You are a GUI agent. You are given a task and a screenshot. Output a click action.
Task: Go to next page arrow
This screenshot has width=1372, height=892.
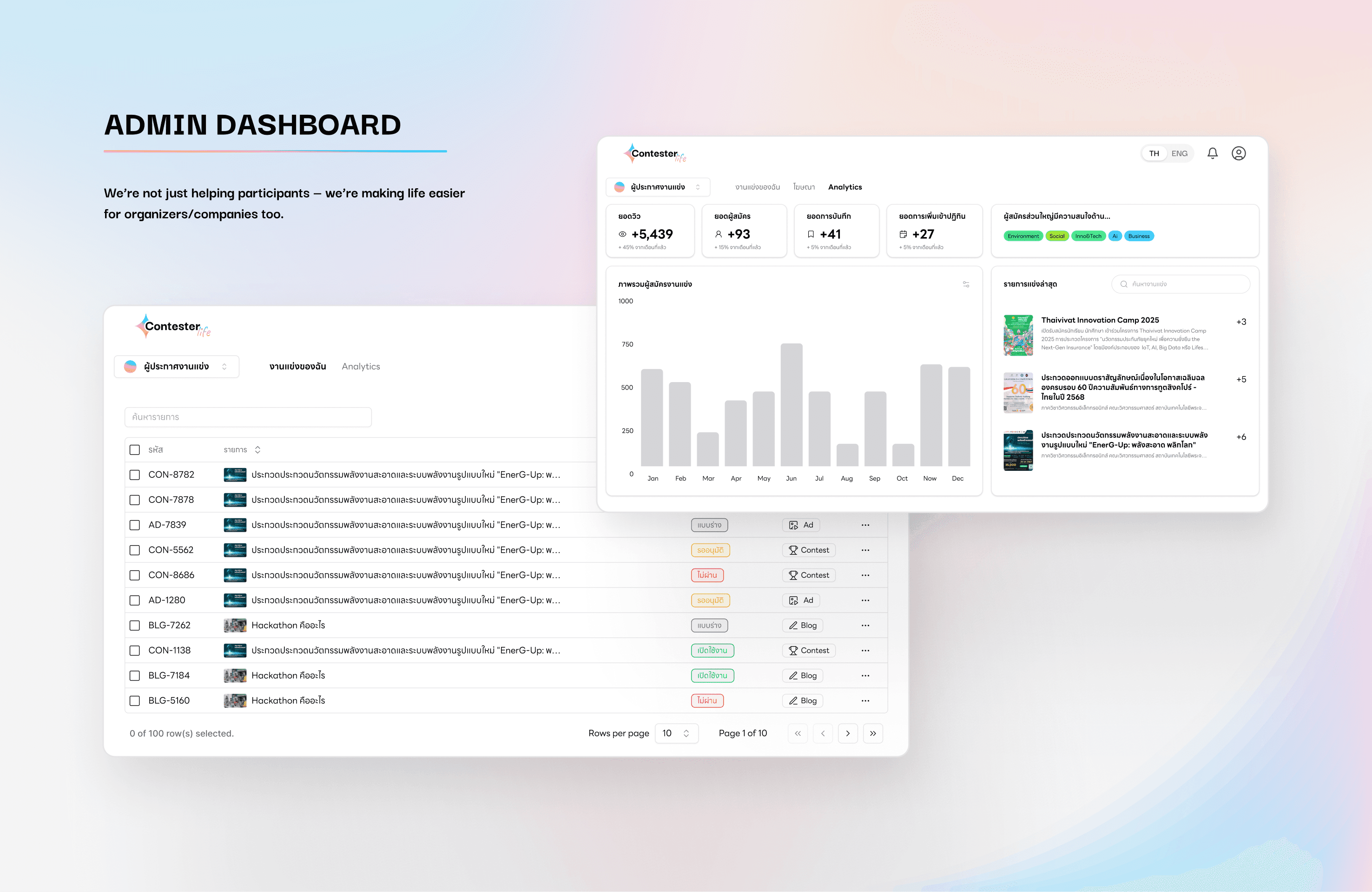click(x=847, y=733)
